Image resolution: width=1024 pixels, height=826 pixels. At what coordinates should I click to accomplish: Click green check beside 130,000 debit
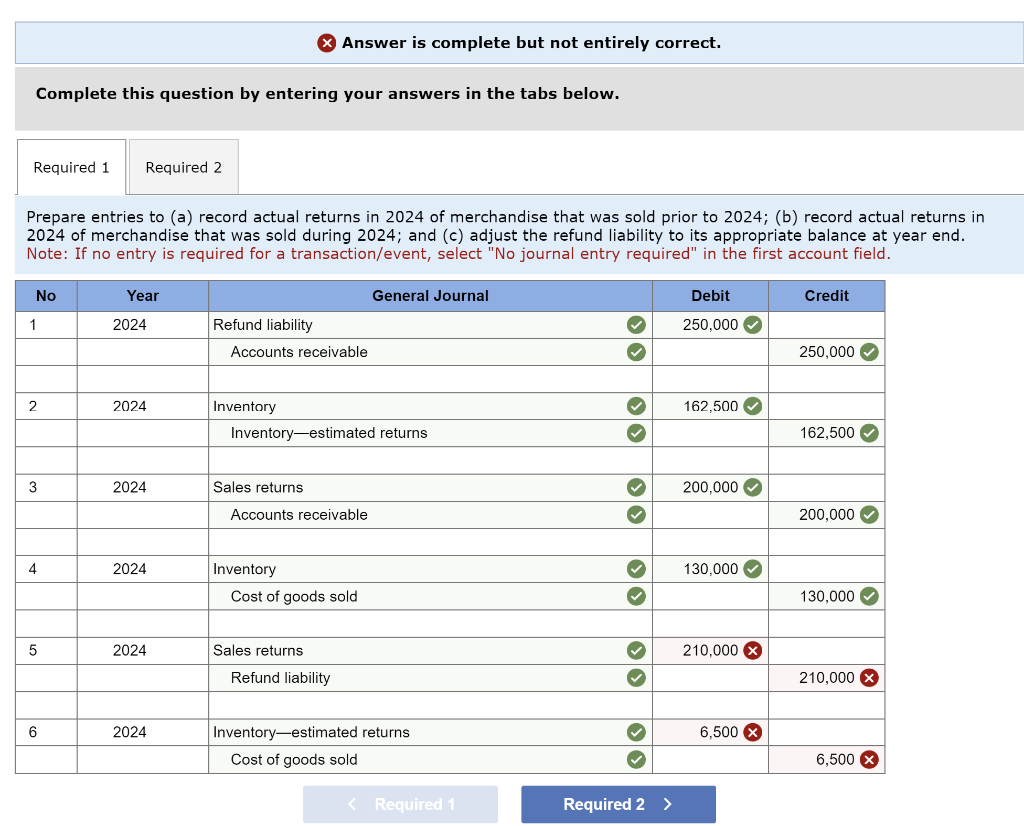click(x=753, y=569)
